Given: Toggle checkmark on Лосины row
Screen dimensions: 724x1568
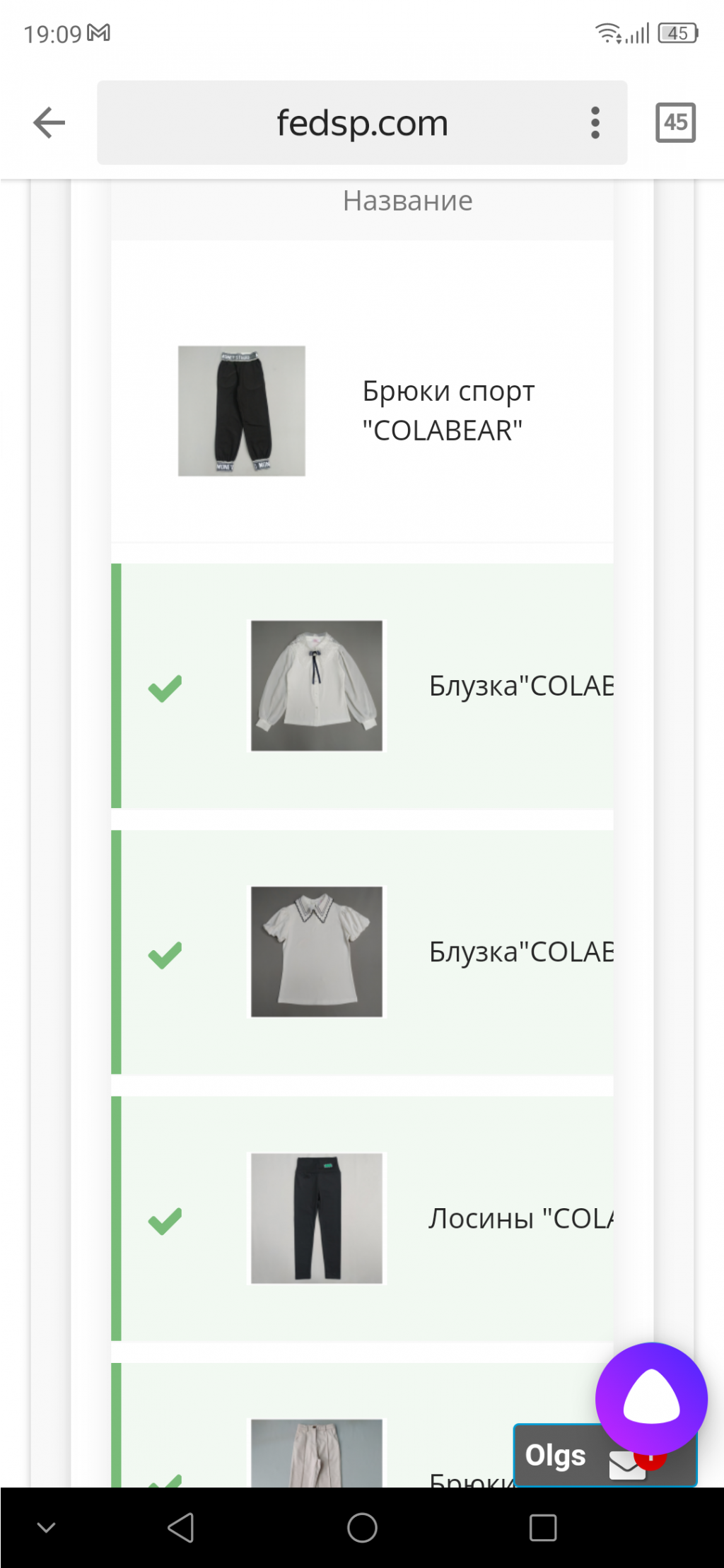Looking at the screenshot, I should coord(165,1220).
